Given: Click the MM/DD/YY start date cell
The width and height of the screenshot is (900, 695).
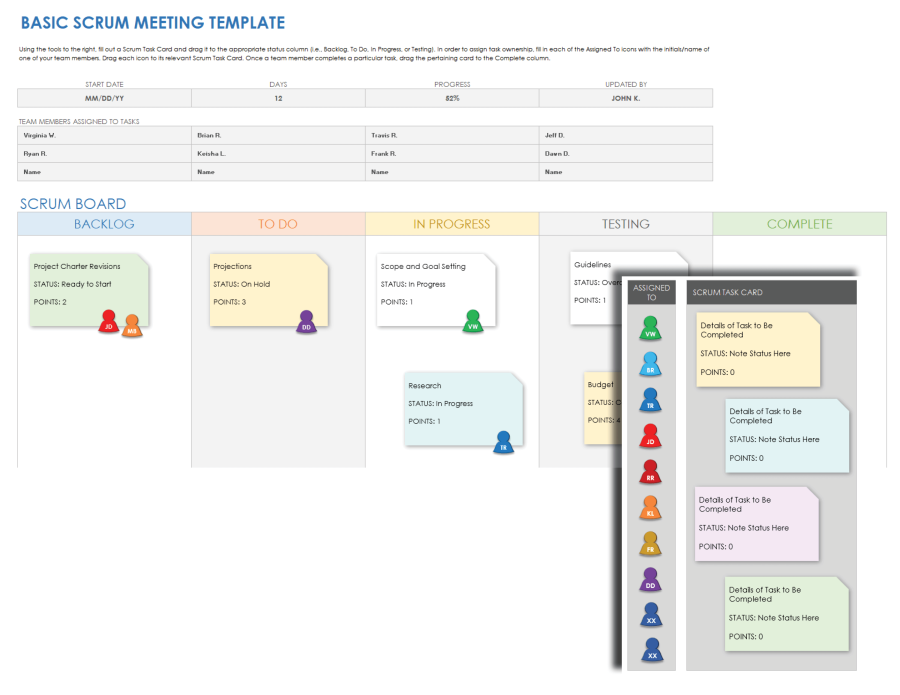Looking at the screenshot, I should click(104, 98).
